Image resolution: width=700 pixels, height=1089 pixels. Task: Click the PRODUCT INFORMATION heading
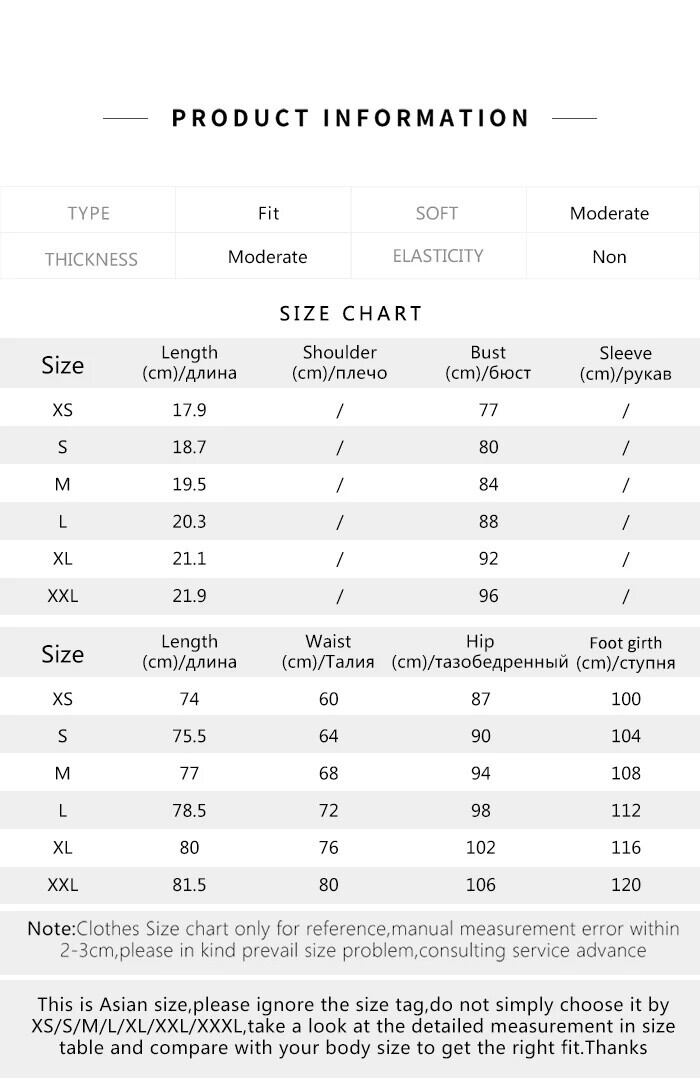(x=350, y=118)
